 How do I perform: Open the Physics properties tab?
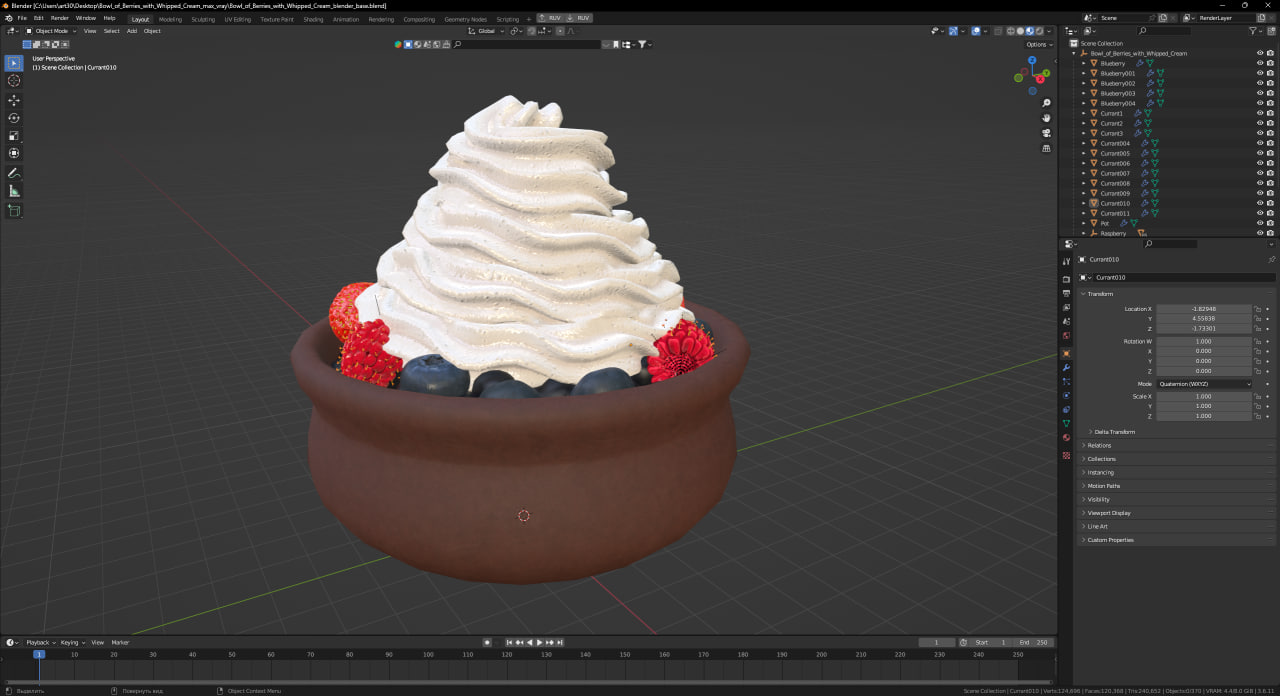pos(1066,395)
